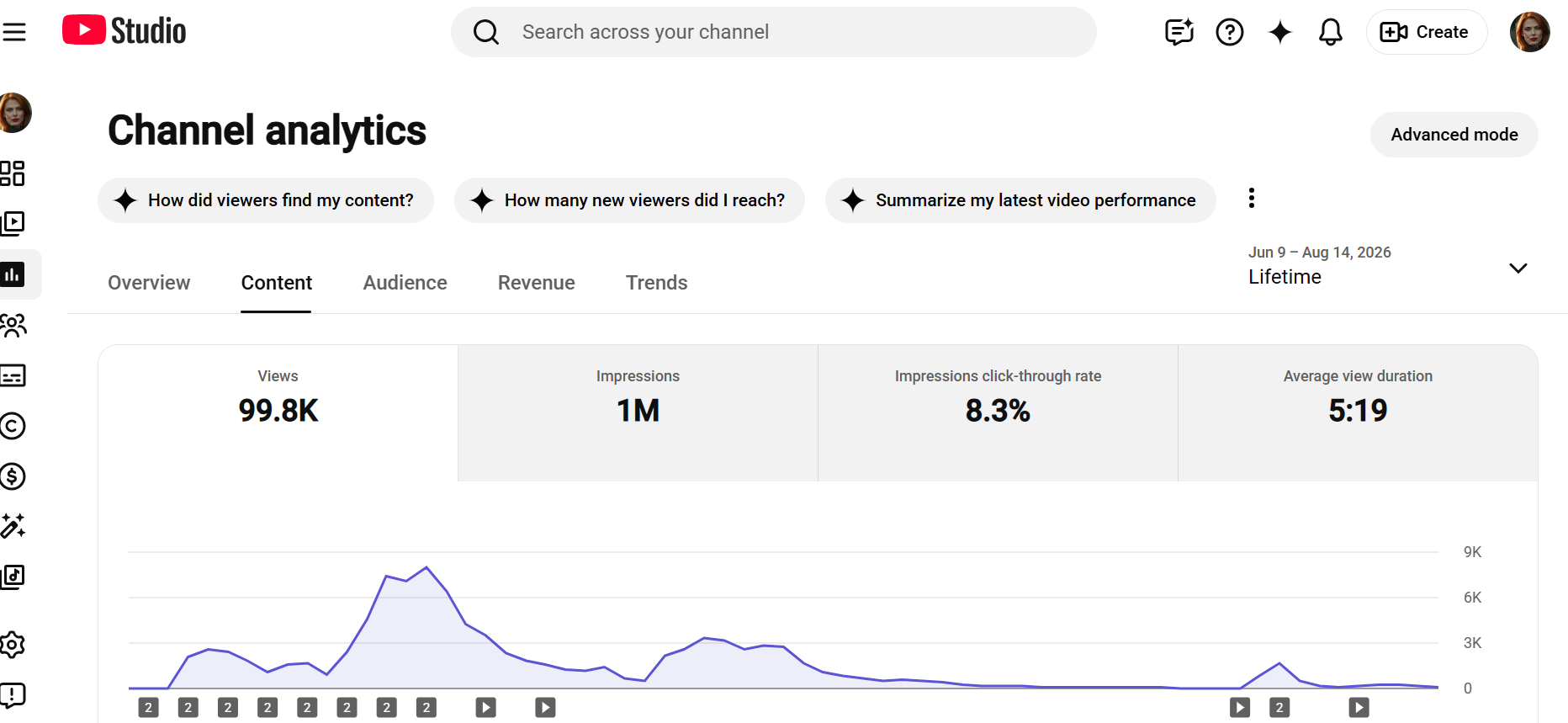Screen dimensions: 1568x723
Task: Expand the Lifetime date range dropdown
Action: (1388, 266)
